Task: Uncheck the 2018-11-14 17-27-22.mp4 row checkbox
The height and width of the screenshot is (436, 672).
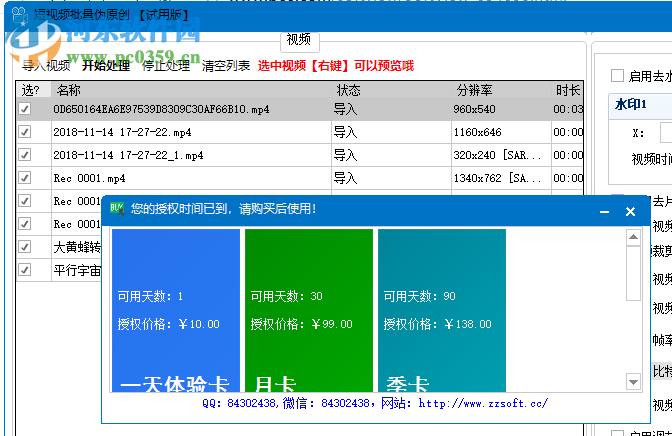Action: click(x=25, y=132)
